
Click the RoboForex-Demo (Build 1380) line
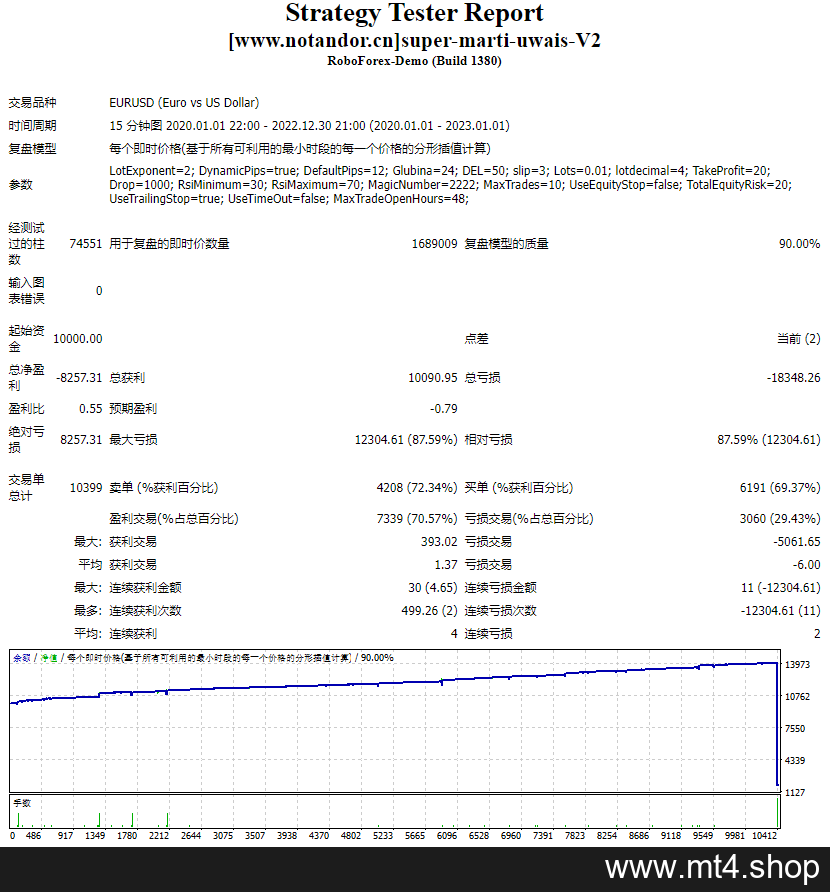point(414,61)
